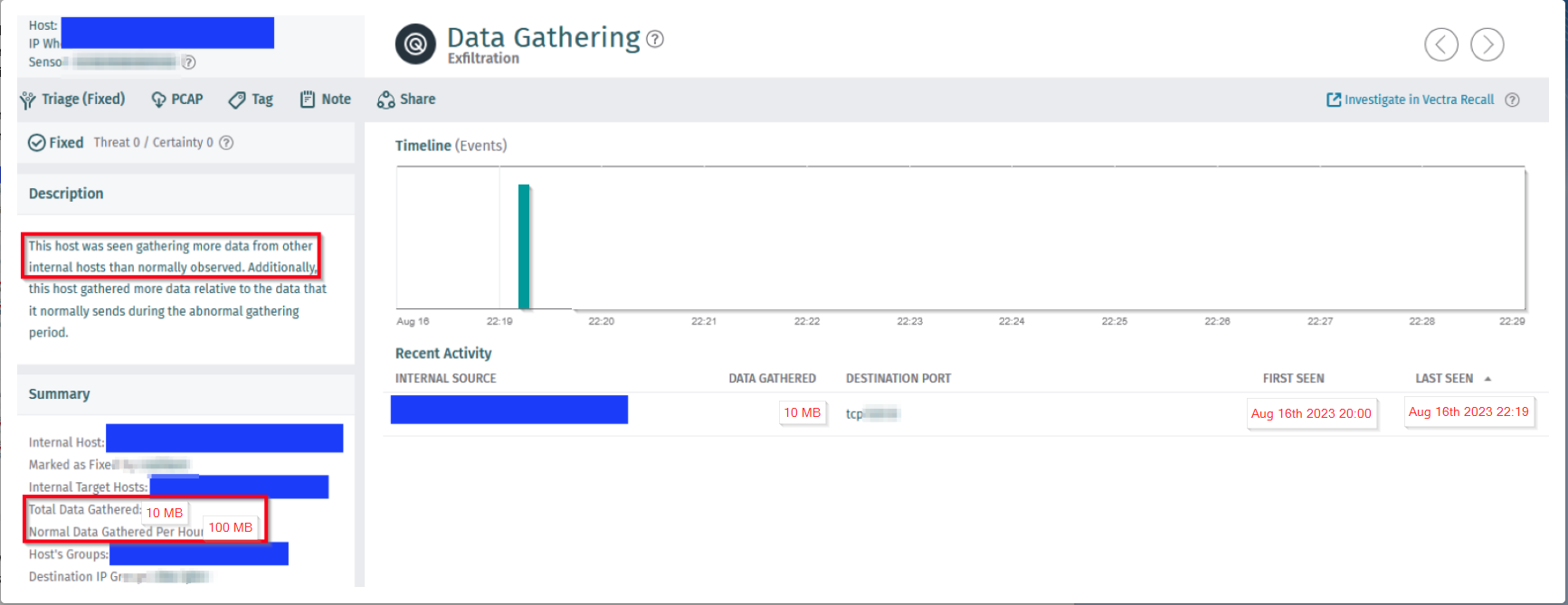Click the DESTINATION PORT column header
1568x605 pixels.
click(x=898, y=378)
